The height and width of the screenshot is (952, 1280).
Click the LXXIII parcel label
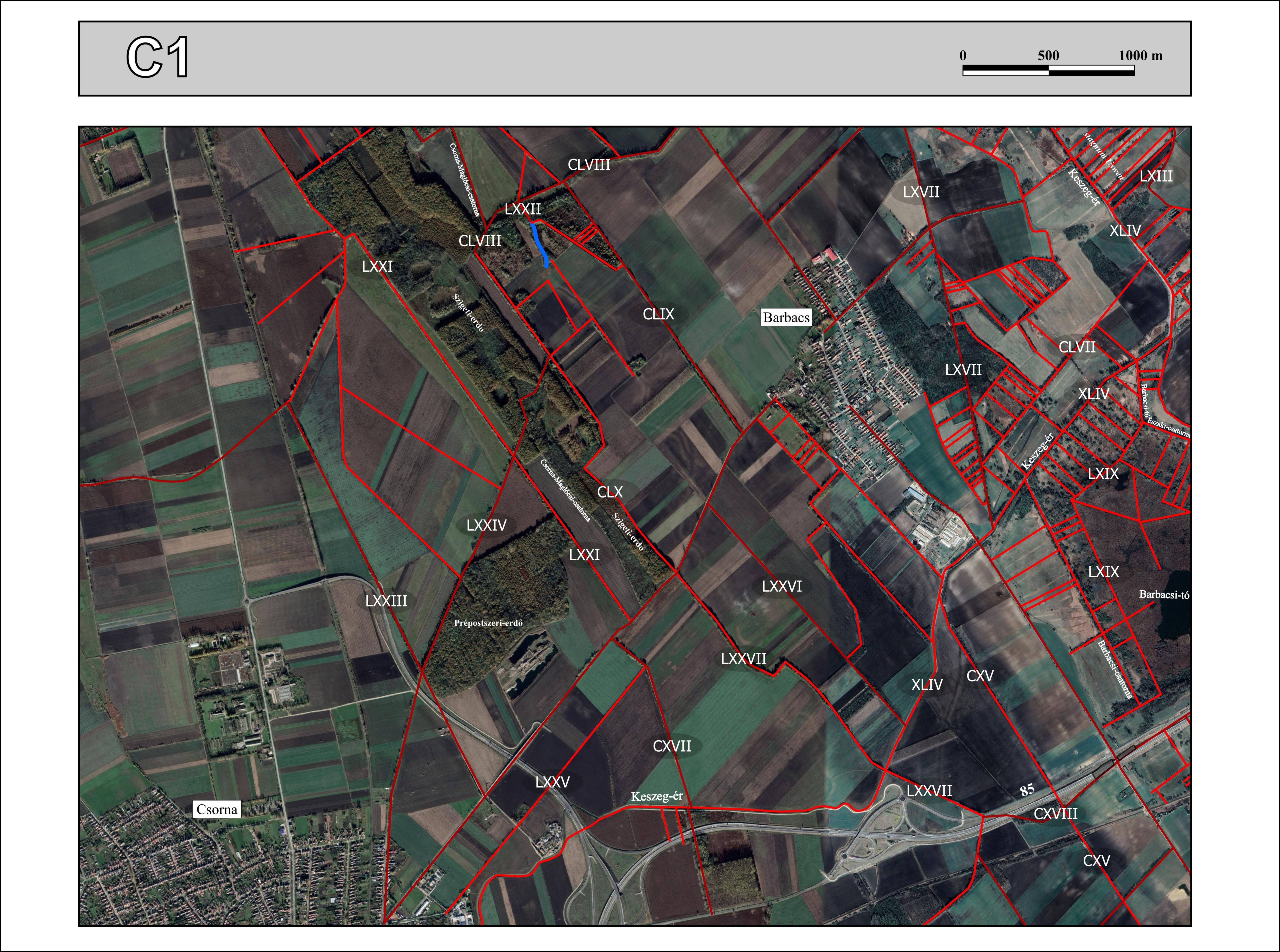tap(386, 601)
